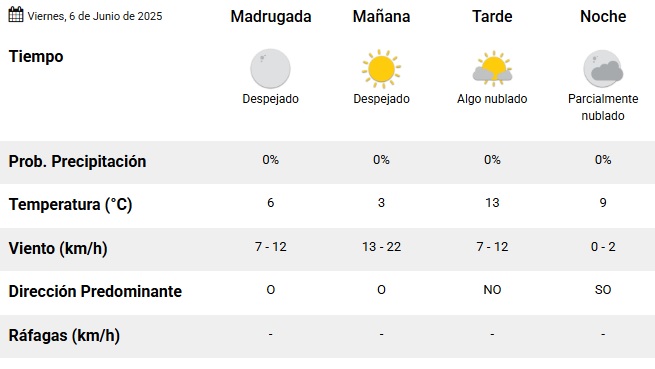Select the Noche column header
The height and width of the screenshot is (369, 655).
point(603,17)
